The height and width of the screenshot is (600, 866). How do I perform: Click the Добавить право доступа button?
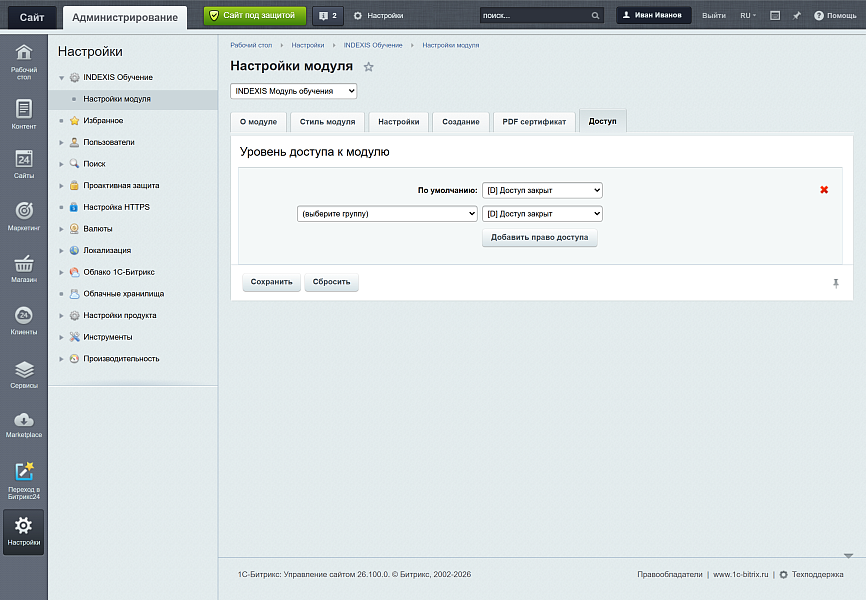tap(540, 238)
